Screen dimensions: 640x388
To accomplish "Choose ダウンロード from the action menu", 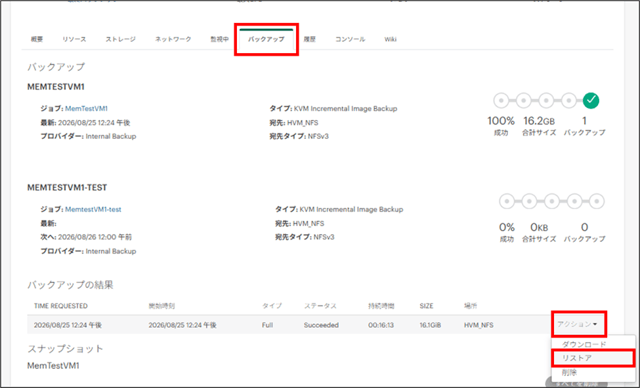I will click(584, 344).
